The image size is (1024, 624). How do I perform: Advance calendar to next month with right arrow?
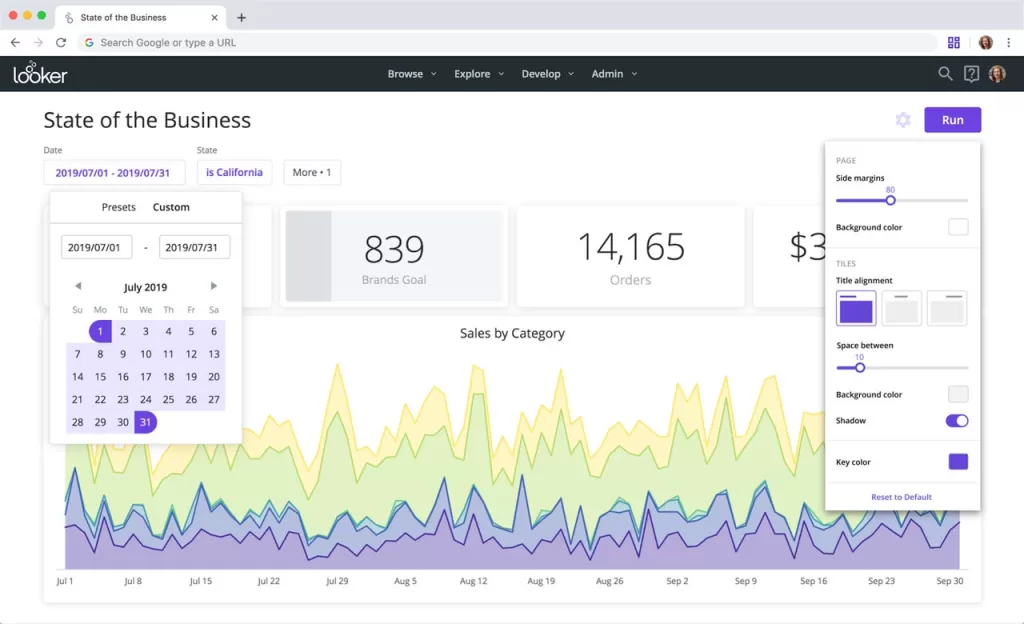(x=215, y=286)
